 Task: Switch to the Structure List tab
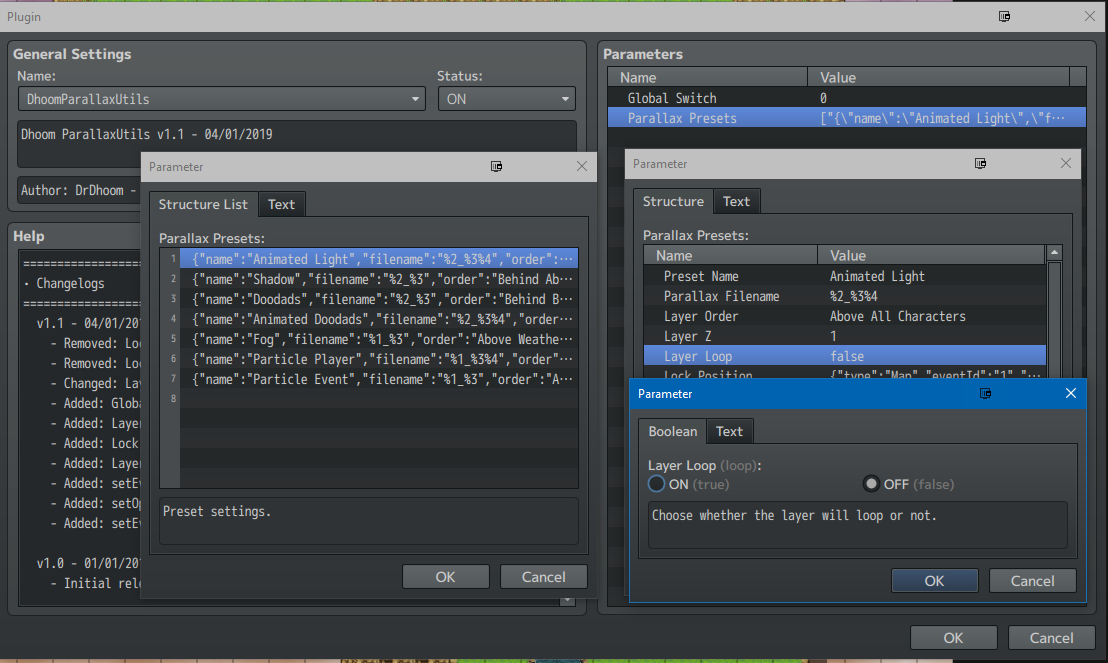203,204
